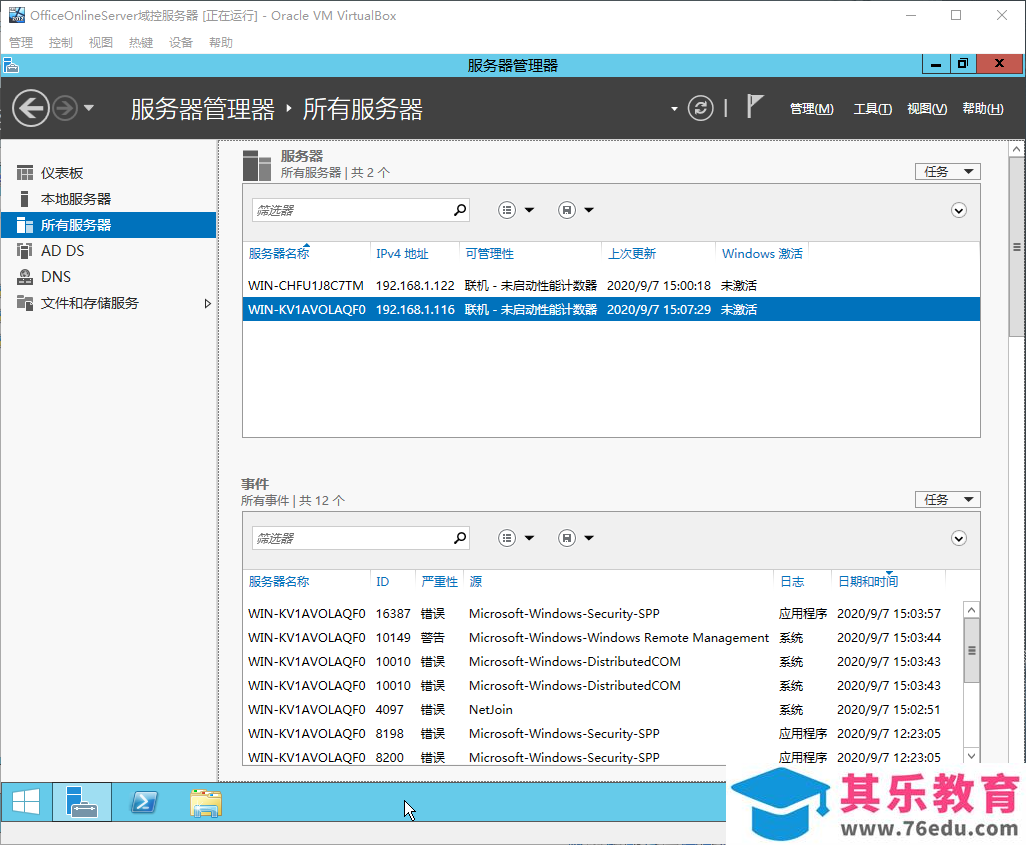Image resolution: width=1026 pixels, height=845 pixels.
Task: Open VirtualBox 管理 menu
Action: (21, 43)
